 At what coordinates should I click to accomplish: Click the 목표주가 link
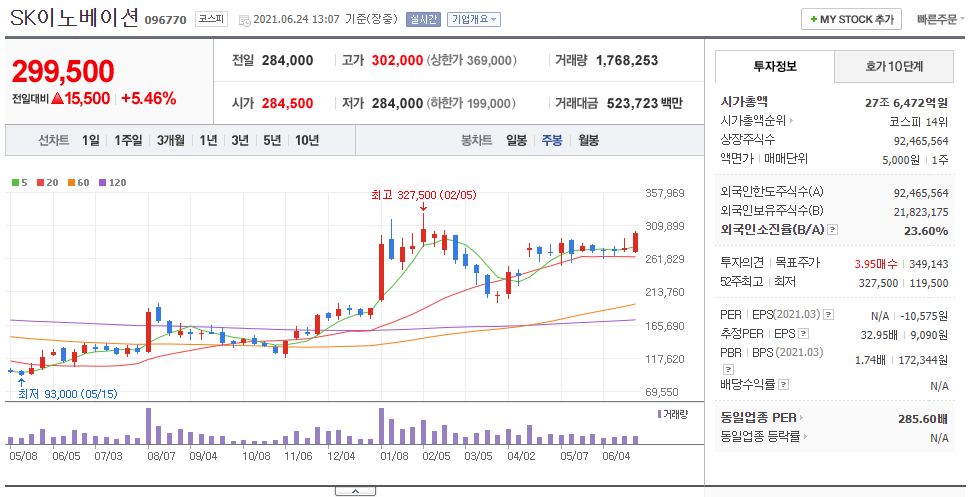(798, 263)
